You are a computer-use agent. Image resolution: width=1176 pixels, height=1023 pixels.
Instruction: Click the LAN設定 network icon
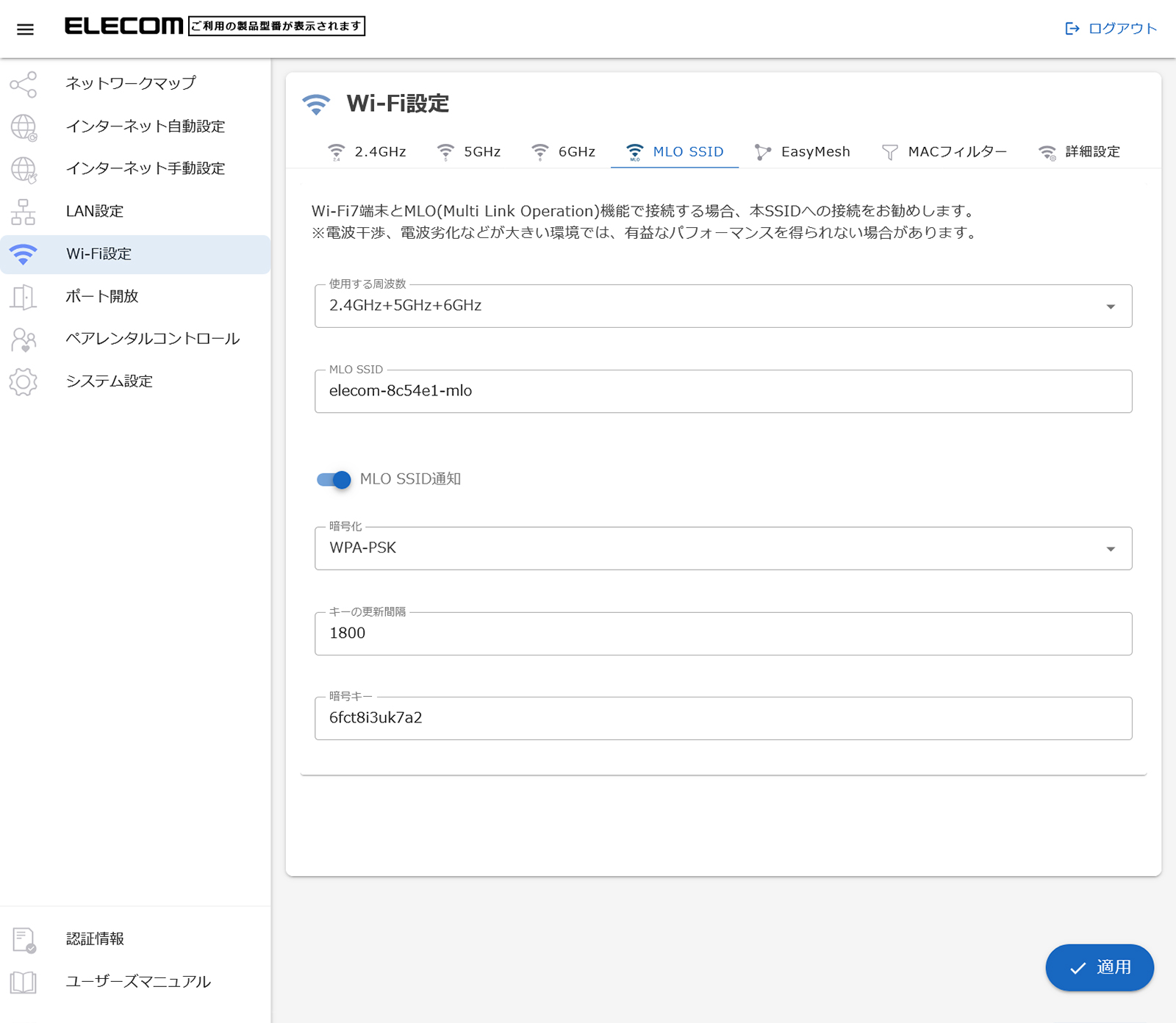[24, 212]
